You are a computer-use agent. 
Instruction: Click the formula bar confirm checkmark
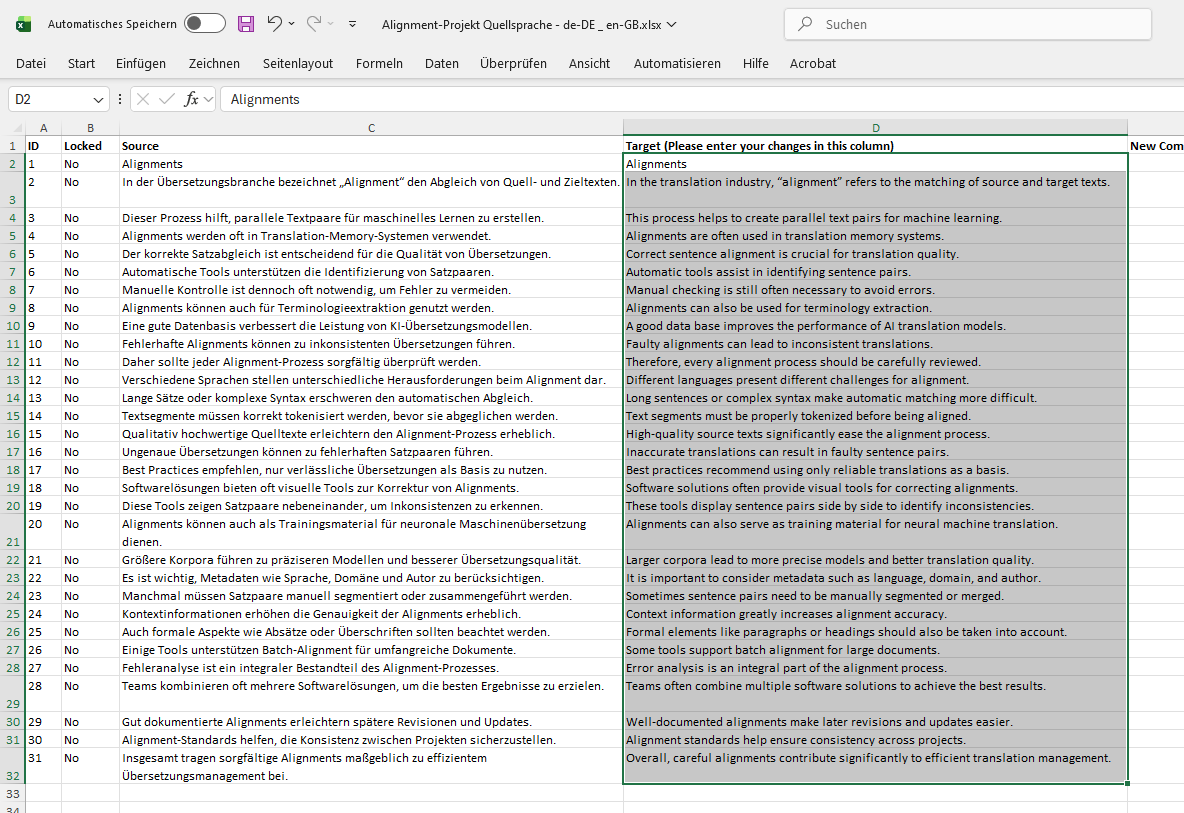pos(167,99)
